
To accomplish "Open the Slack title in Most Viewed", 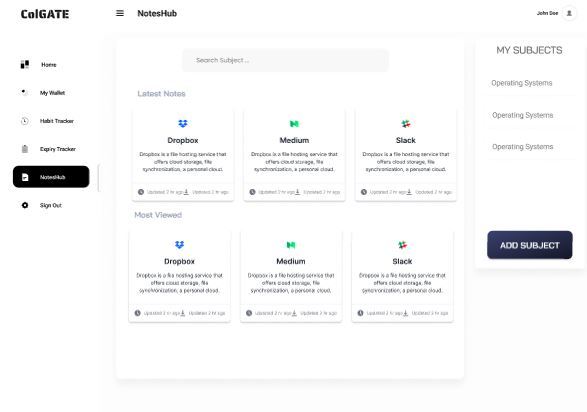I will pos(402,261).
